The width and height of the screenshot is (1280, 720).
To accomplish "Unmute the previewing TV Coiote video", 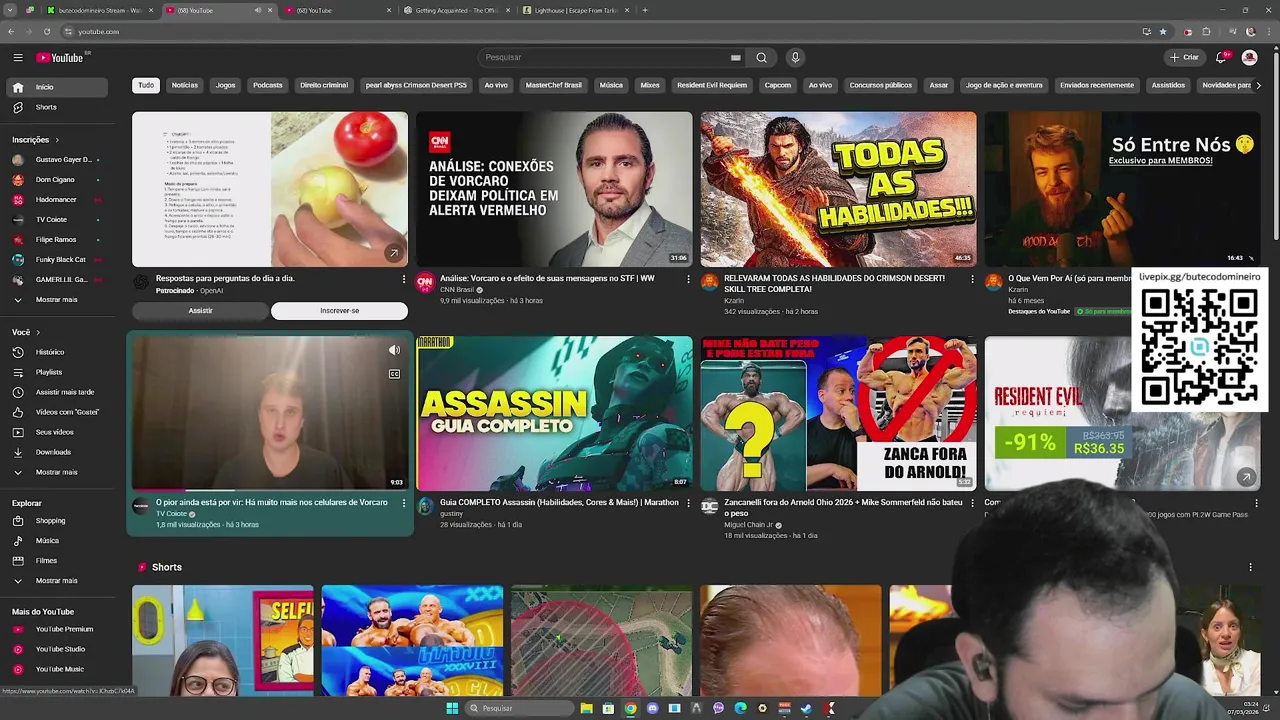I will point(394,350).
